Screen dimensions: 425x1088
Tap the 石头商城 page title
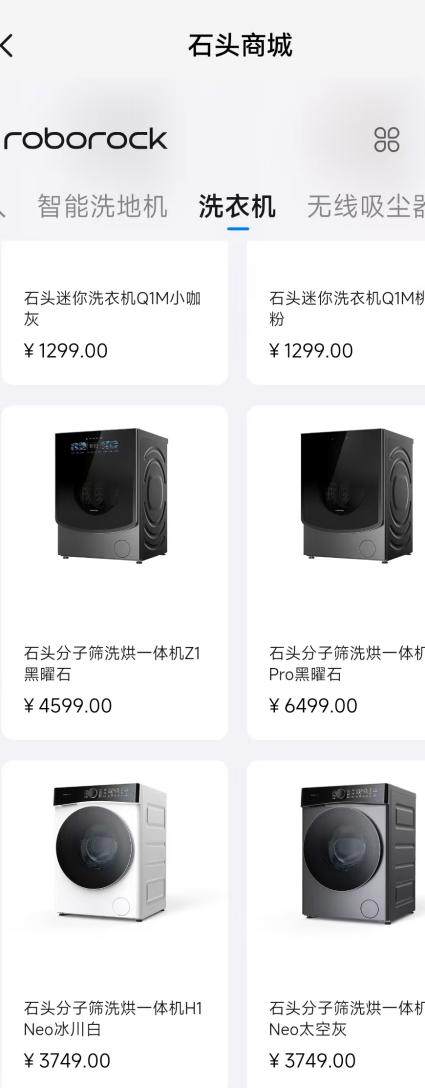coord(240,46)
